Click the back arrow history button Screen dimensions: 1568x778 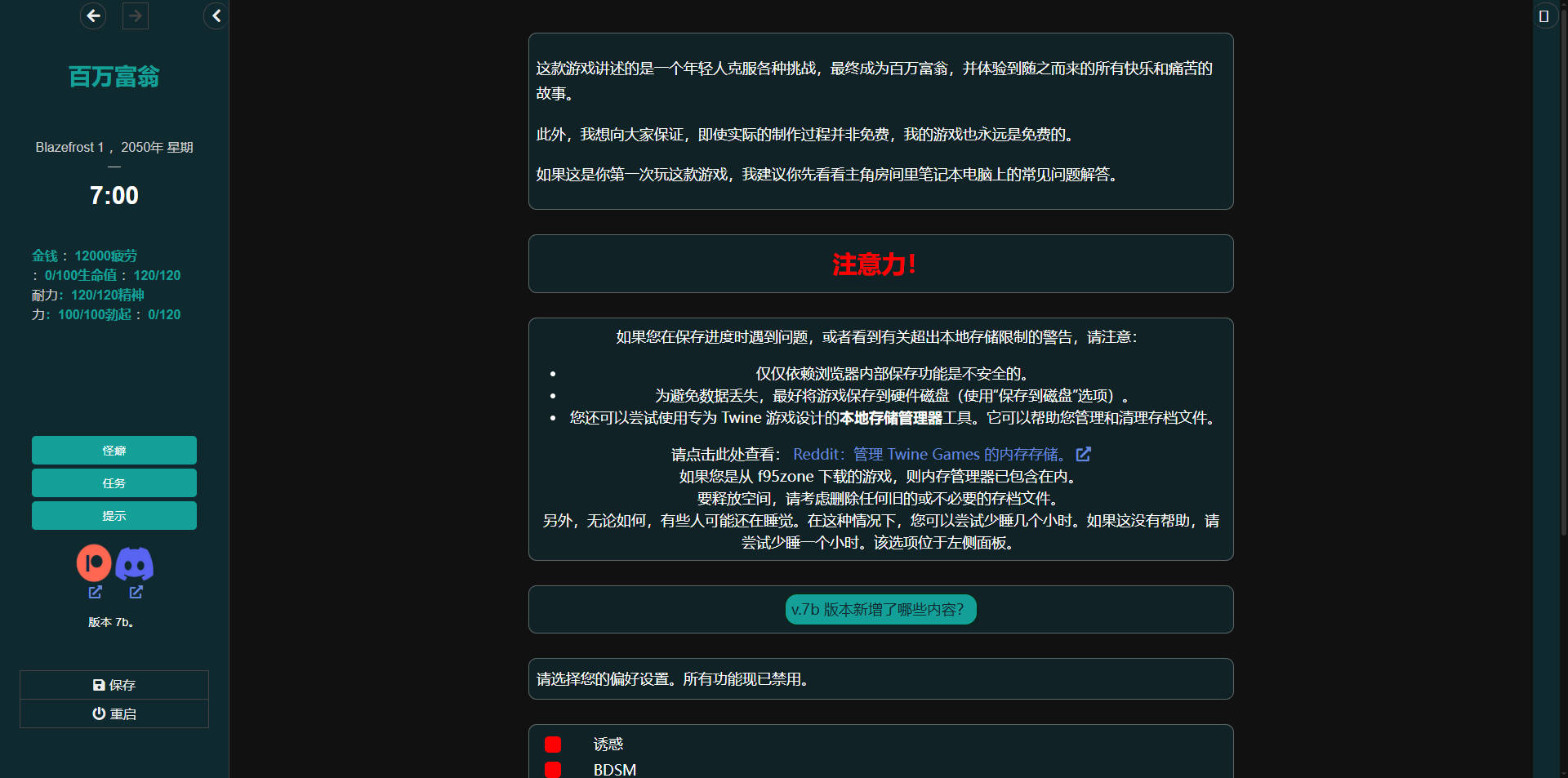pos(93,16)
